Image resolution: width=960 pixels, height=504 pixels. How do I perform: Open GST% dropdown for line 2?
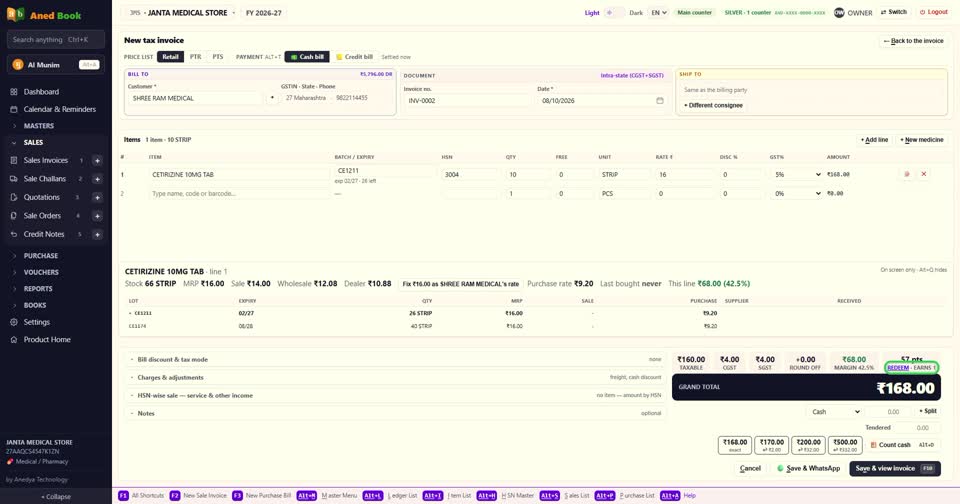coord(797,194)
